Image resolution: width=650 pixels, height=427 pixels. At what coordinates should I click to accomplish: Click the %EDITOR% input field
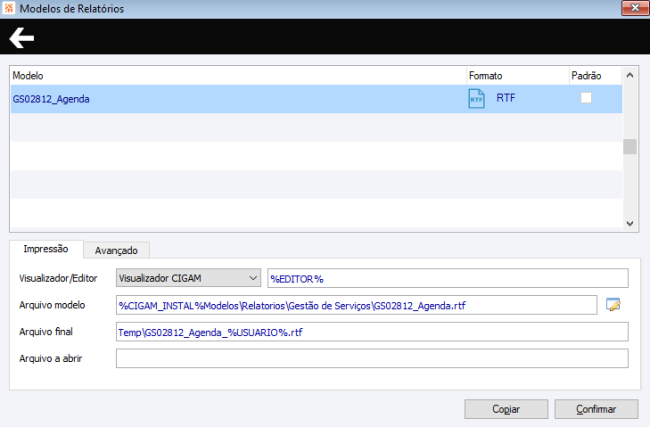point(448,278)
